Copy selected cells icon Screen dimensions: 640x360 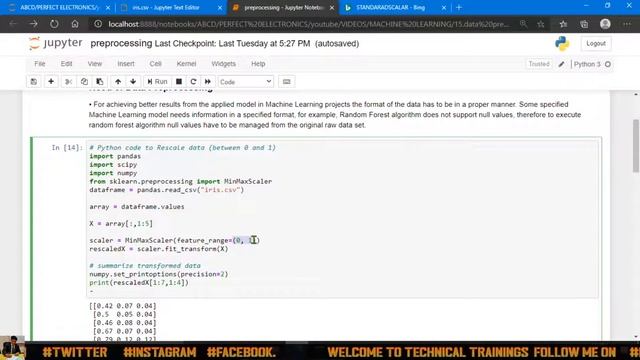[x=84, y=82]
